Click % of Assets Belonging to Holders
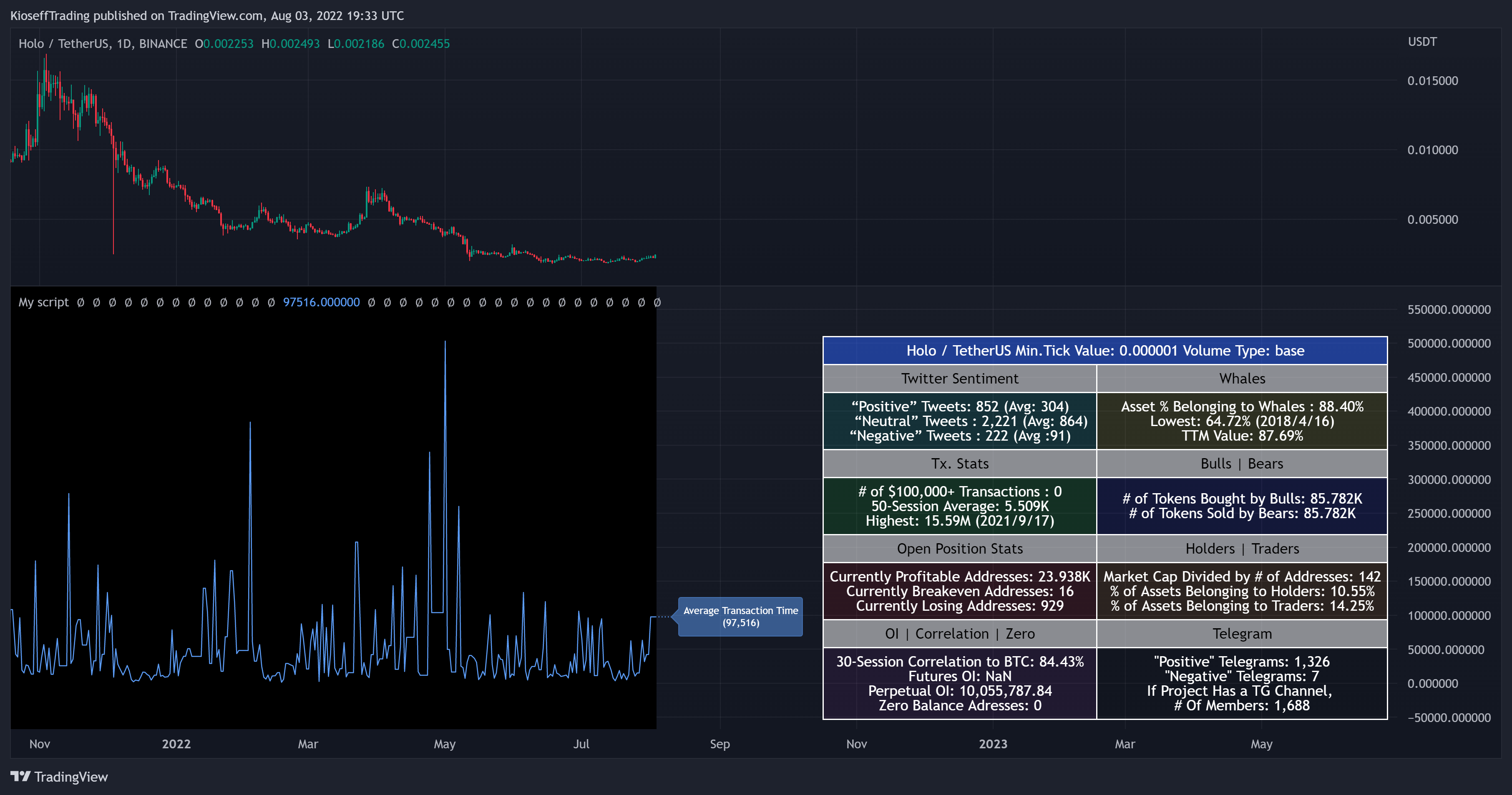1512x795 pixels. point(1242,592)
